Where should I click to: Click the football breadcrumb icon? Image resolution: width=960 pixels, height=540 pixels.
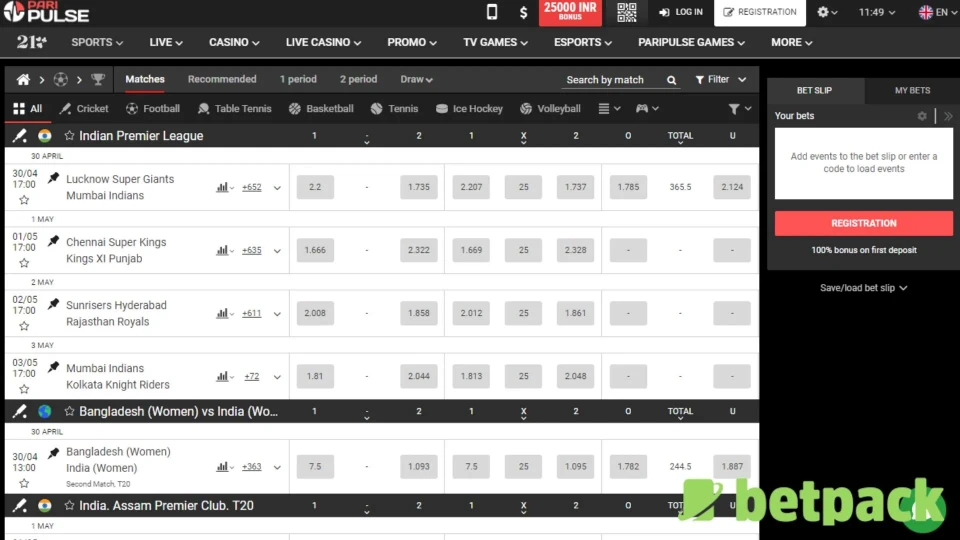pyautogui.click(x=61, y=80)
